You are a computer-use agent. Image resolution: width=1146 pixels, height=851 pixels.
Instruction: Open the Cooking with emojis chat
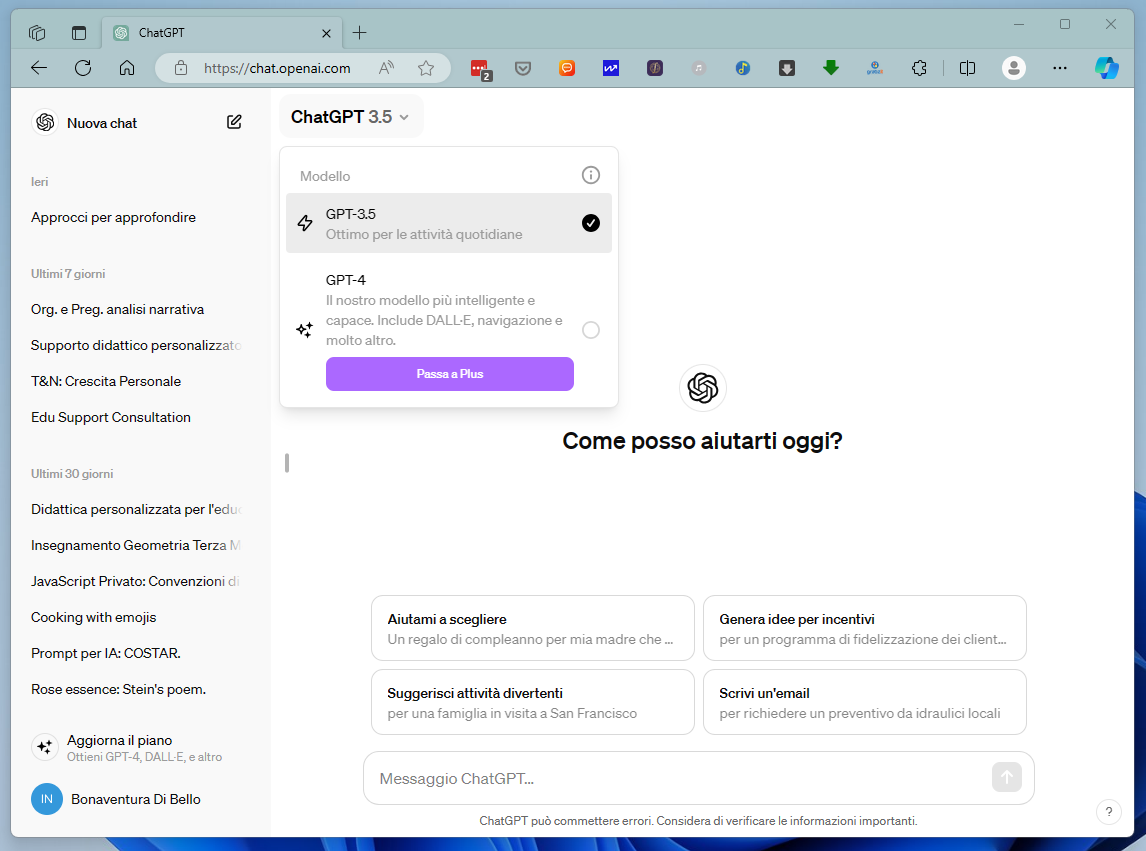click(94, 617)
